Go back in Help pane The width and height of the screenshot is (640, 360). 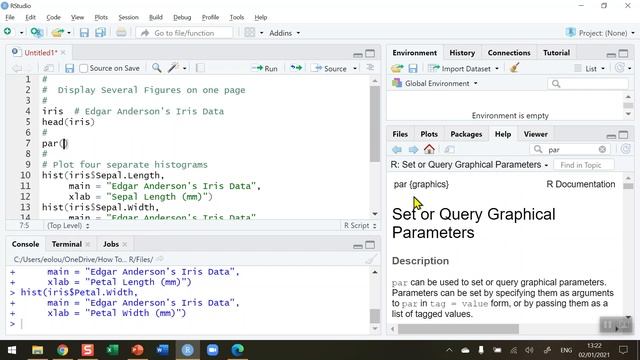coord(397,149)
